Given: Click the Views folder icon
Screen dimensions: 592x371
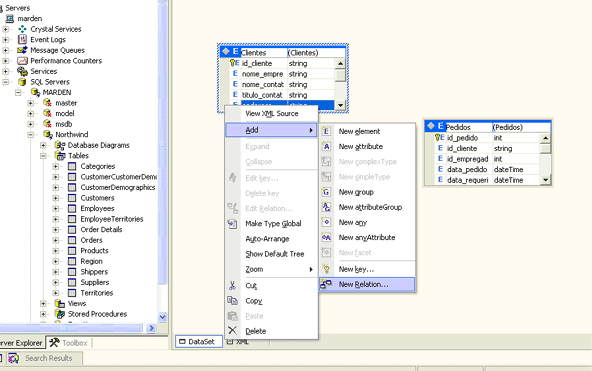Looking at the screenshot, I should (x=60, y=303).
